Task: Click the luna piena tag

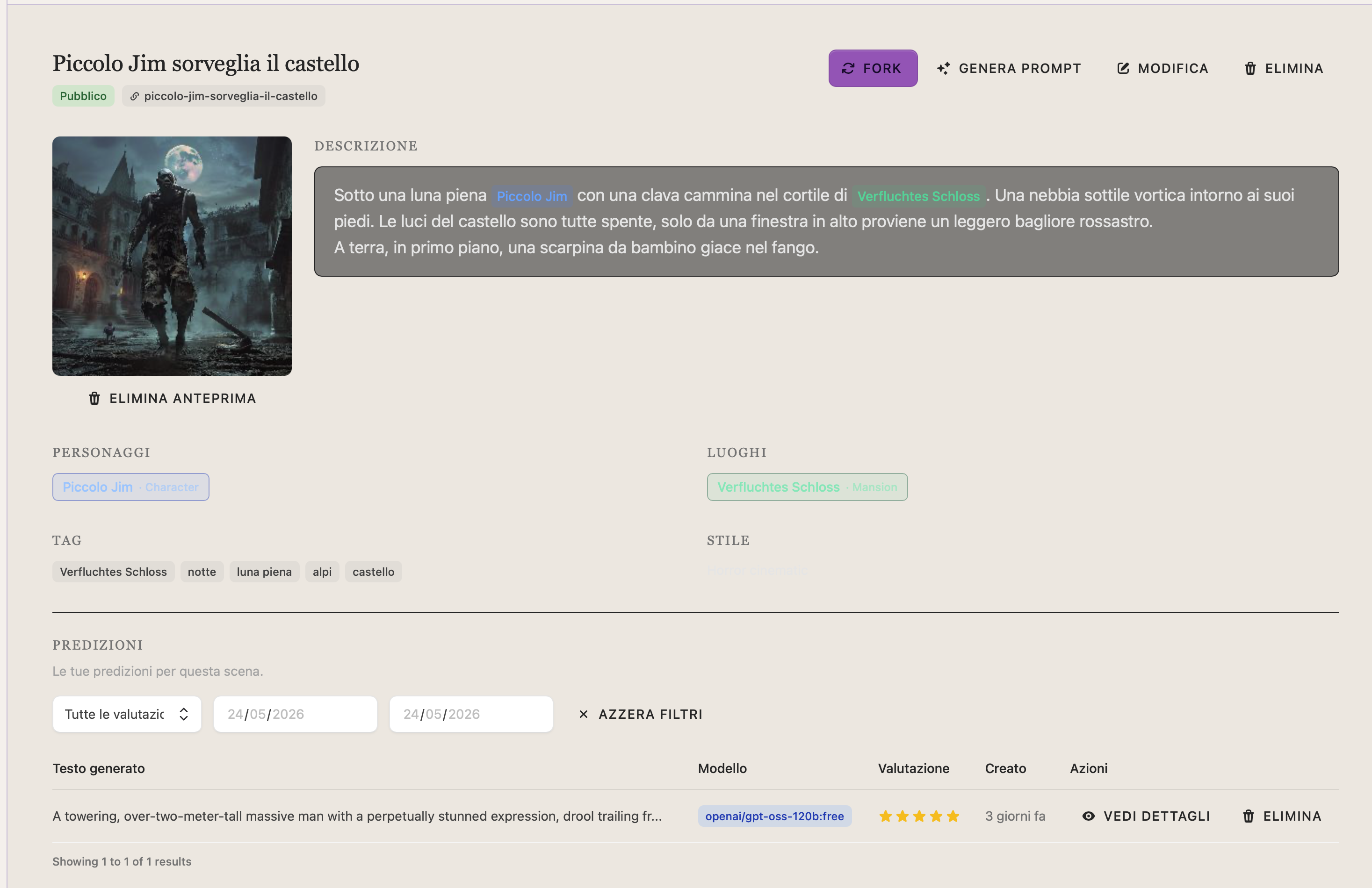Action: tap(264, 572)
